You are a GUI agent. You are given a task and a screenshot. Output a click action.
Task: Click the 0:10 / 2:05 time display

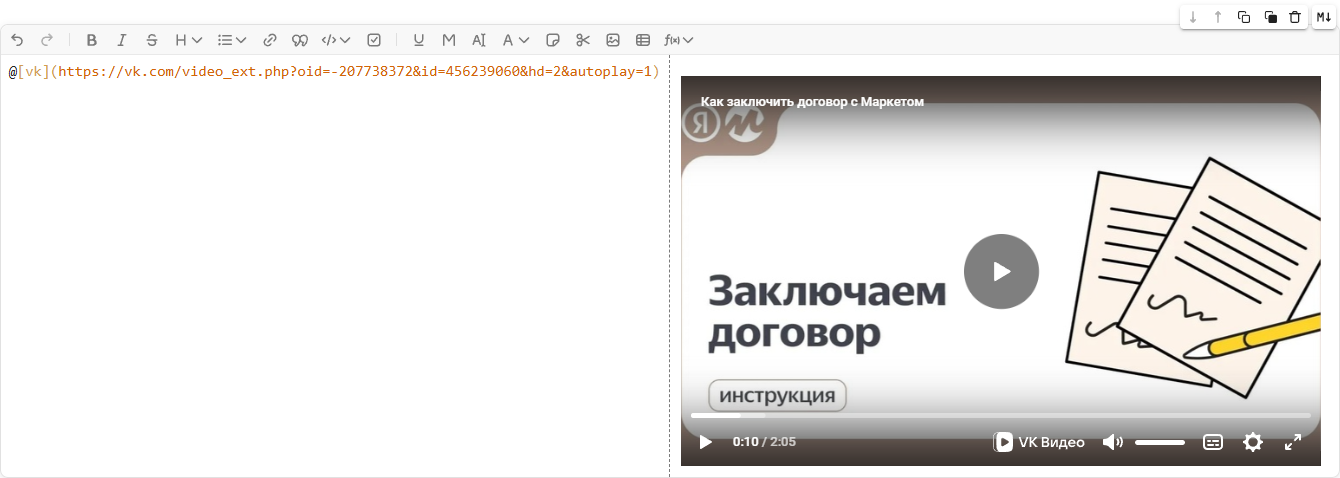[764, 442]
